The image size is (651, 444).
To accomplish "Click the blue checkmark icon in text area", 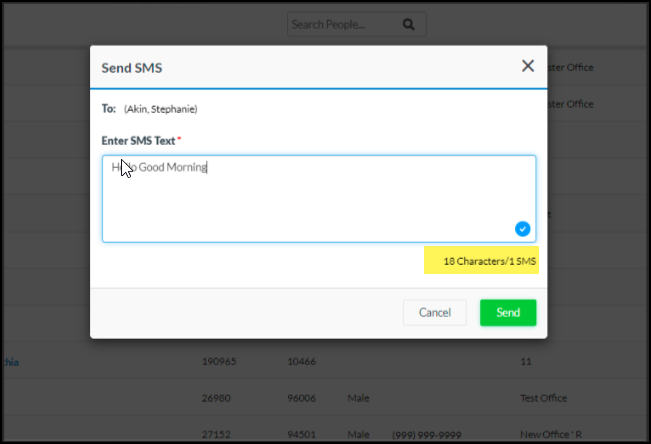I will 522,229.
